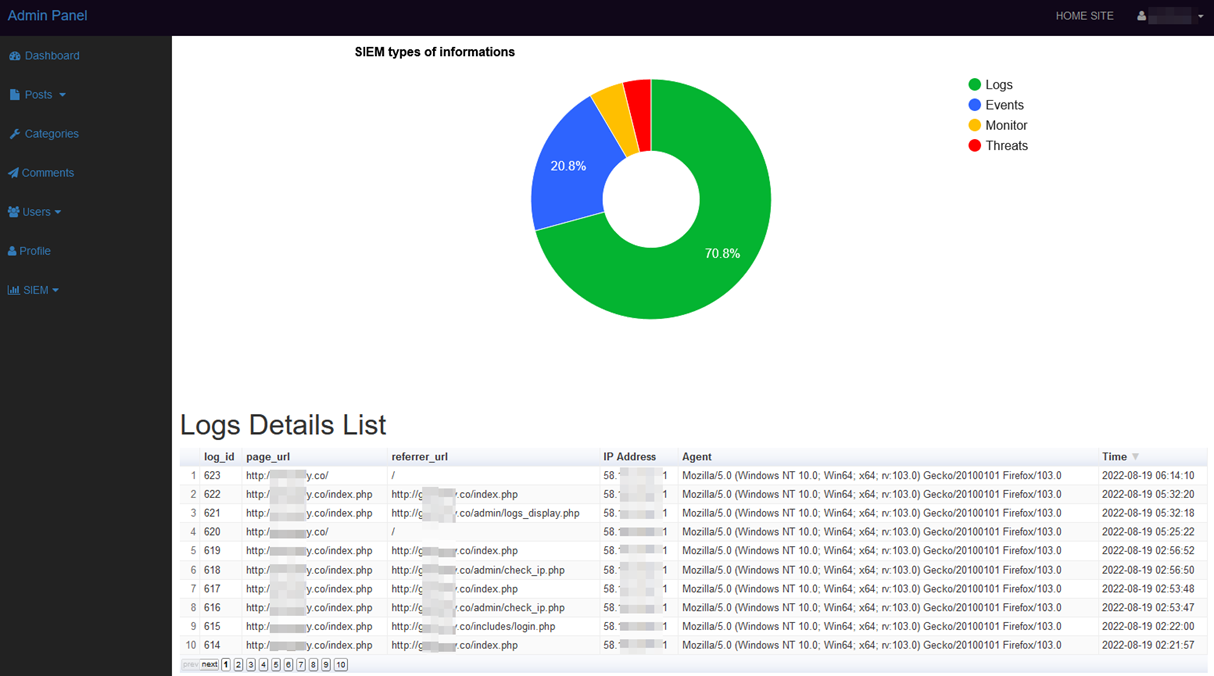Screen dimensions: 1214x676
Task: Go to the next page of logs
Action: [x=209, y=665]
